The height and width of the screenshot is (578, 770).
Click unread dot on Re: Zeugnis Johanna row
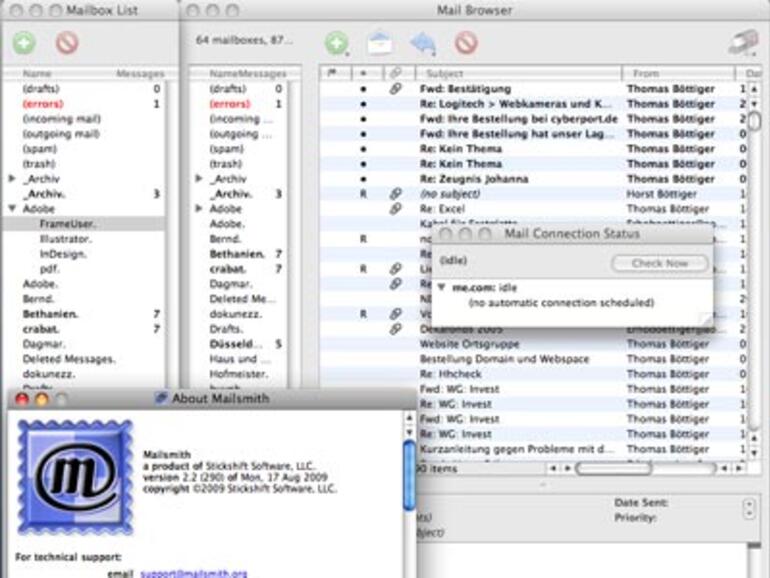tap(363, 179)
